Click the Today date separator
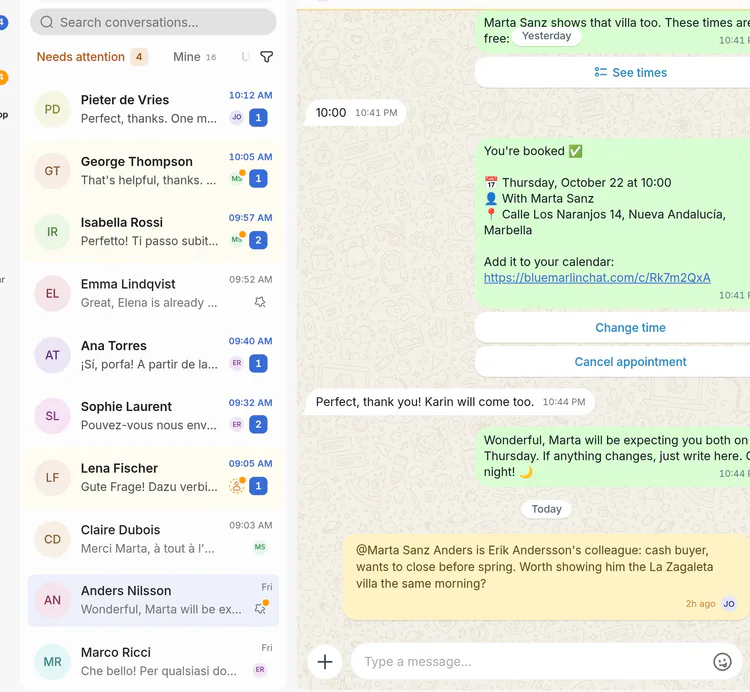This screenshot has height=692, width=750. pyautogui.click(x=546, y=509)
